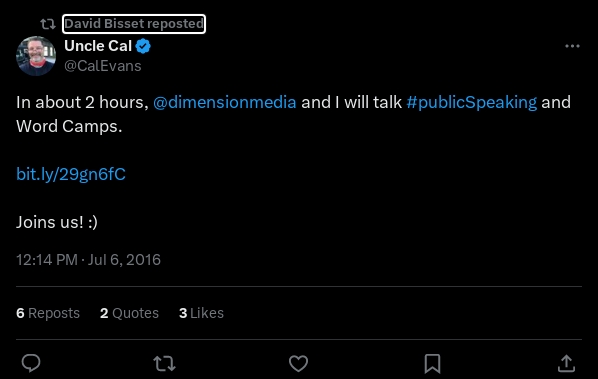Click the 12:14 PM · Jul 6, 2016 timestamp

[x=88, y=260]
